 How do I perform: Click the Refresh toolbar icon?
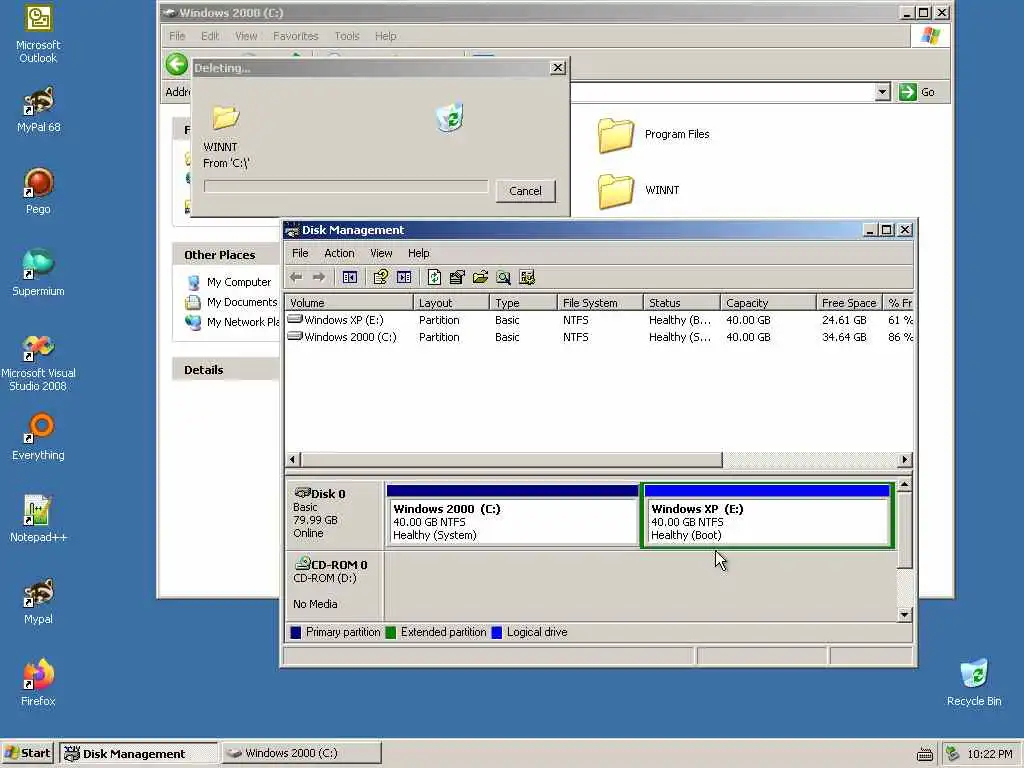point(434,278)
